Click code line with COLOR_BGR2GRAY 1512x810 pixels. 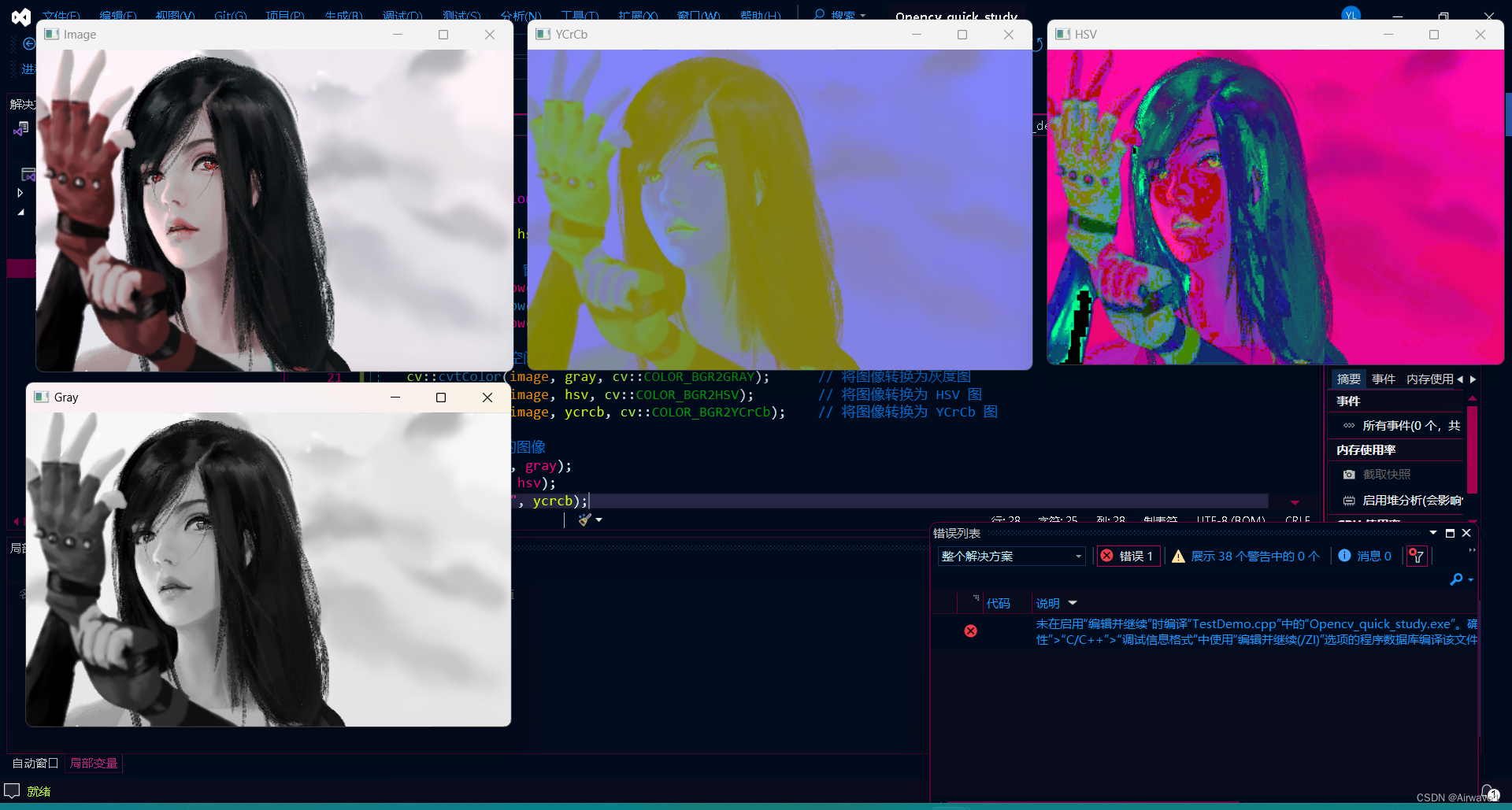tap(689, 377)
